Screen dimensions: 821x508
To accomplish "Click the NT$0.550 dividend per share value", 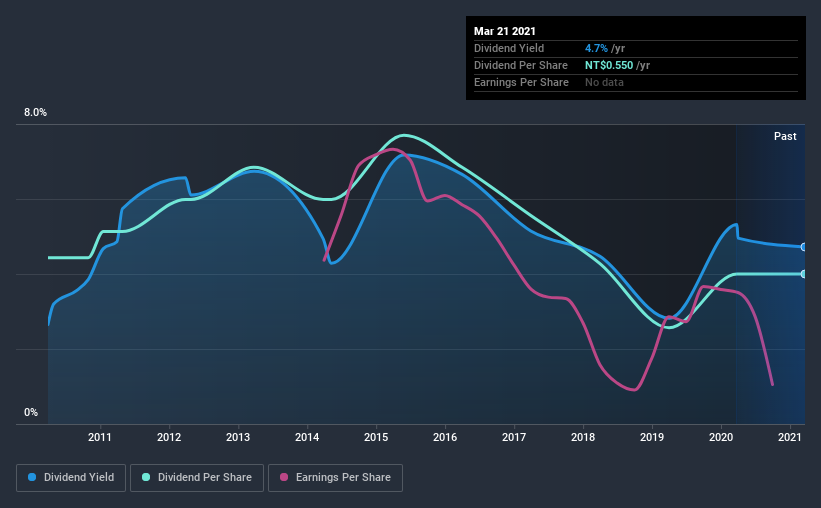I will click(x=609, y=65).
